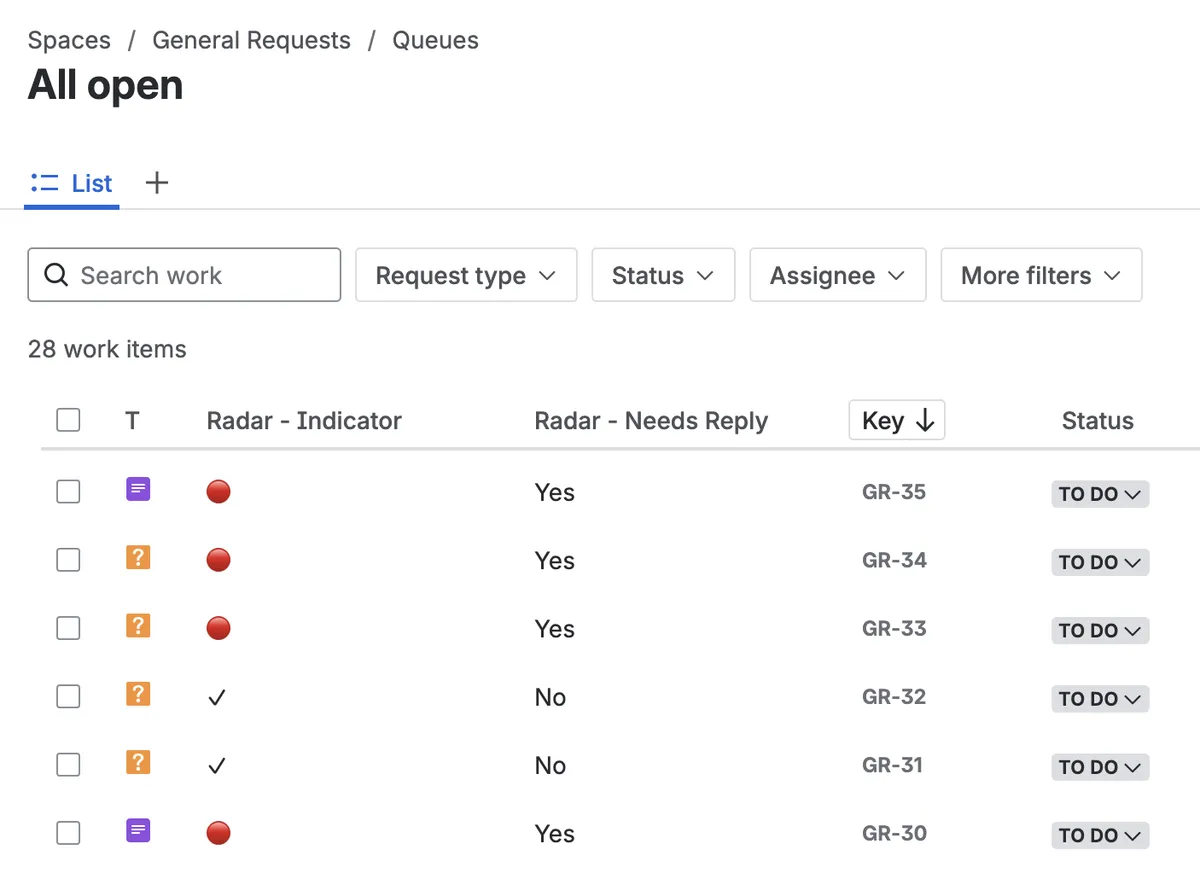Tick the checkbox for GR-31
Viewport: 1200px width, 884px height.
point(68,764)
